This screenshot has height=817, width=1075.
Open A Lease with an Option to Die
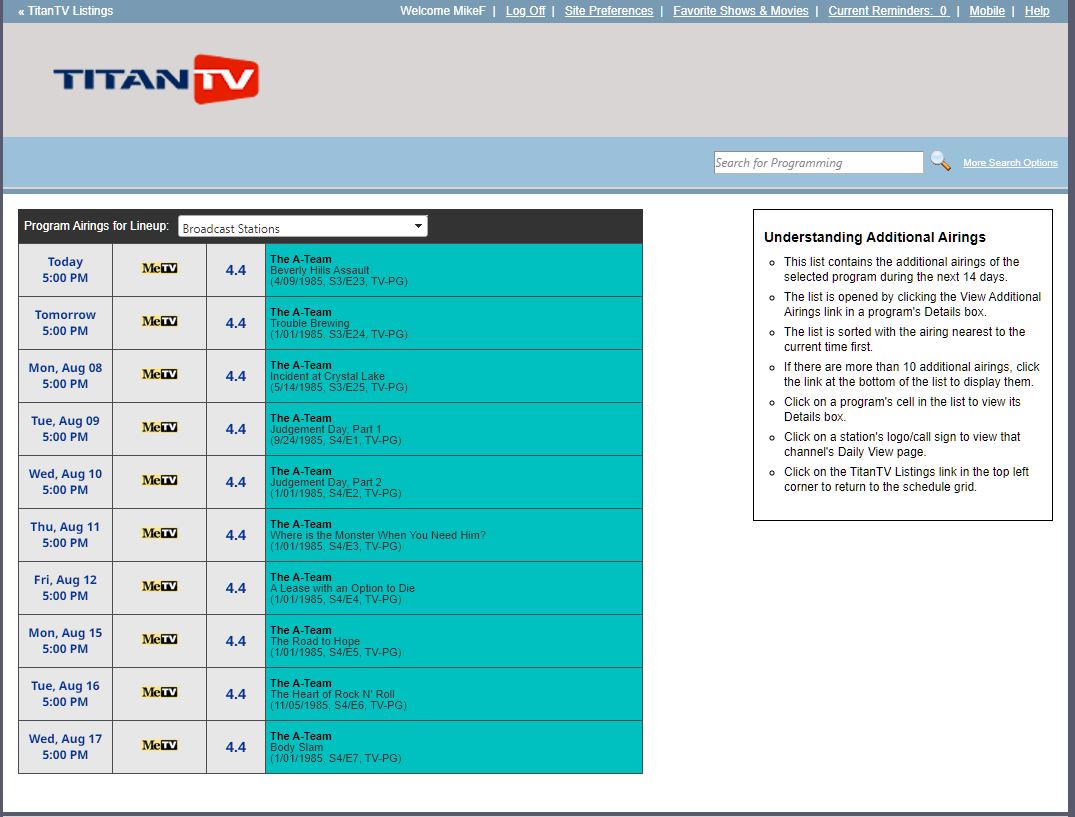pos(454,588)
